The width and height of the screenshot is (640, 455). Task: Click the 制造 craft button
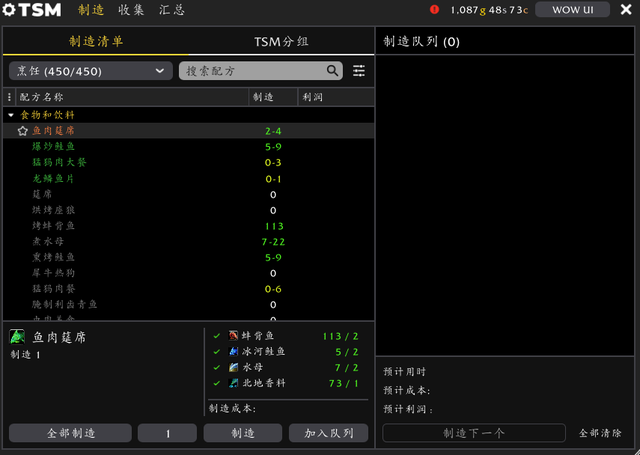tap(243, 433)
